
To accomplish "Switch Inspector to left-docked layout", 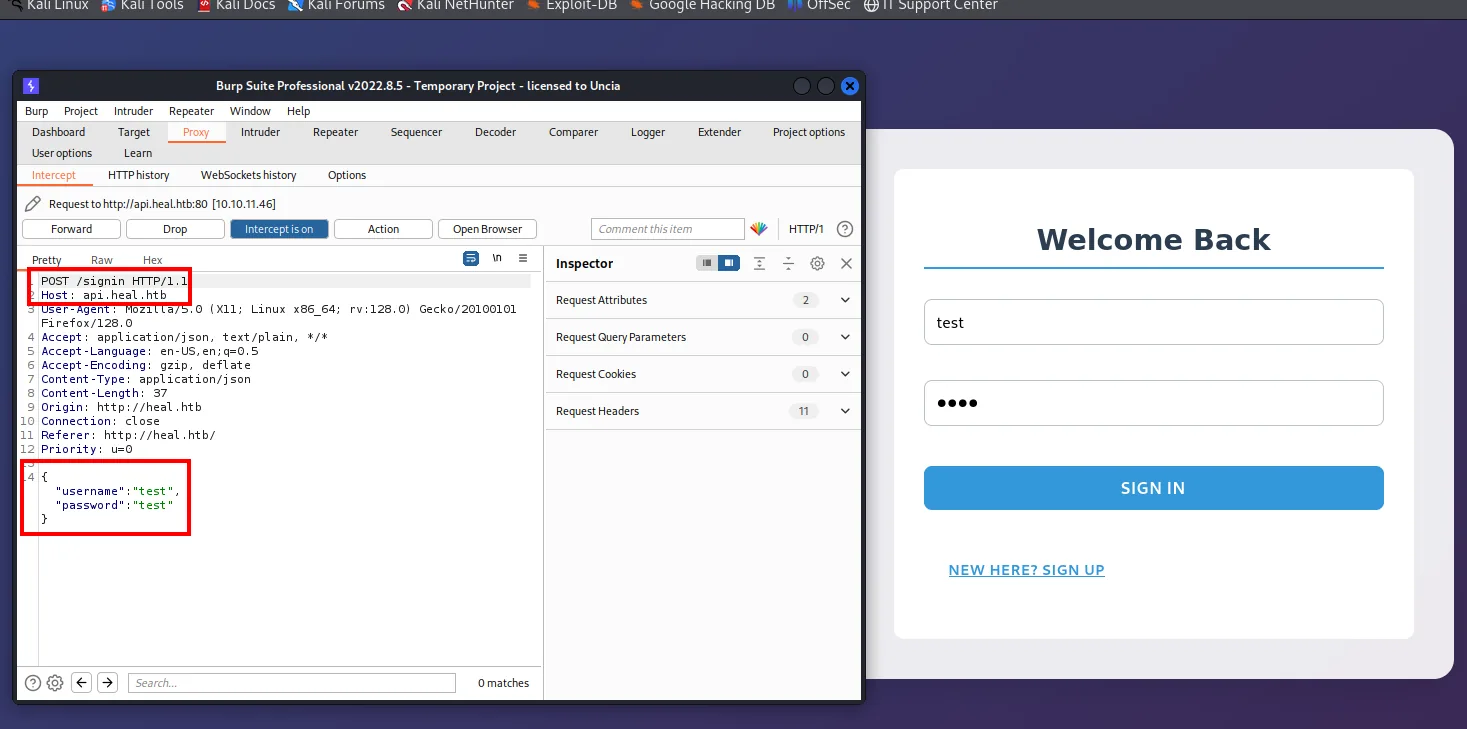I will coord(707,263).
